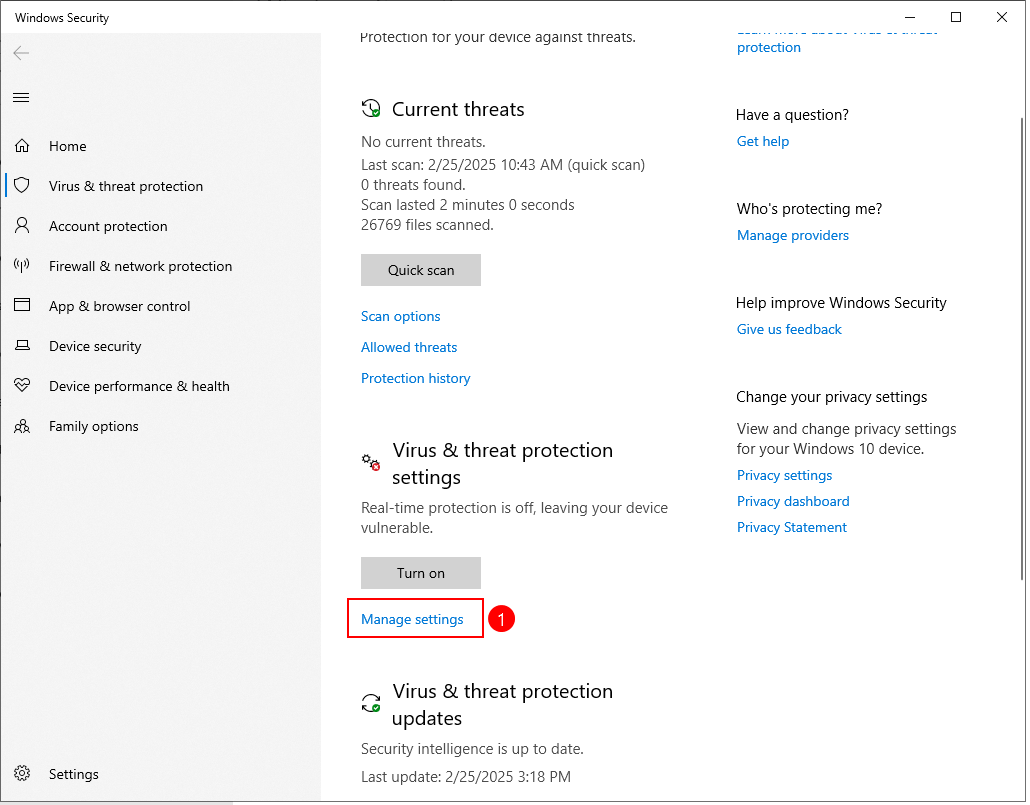Click the back arrow icon
Viewport: 1030px width, 805px height.
[21, 53]
